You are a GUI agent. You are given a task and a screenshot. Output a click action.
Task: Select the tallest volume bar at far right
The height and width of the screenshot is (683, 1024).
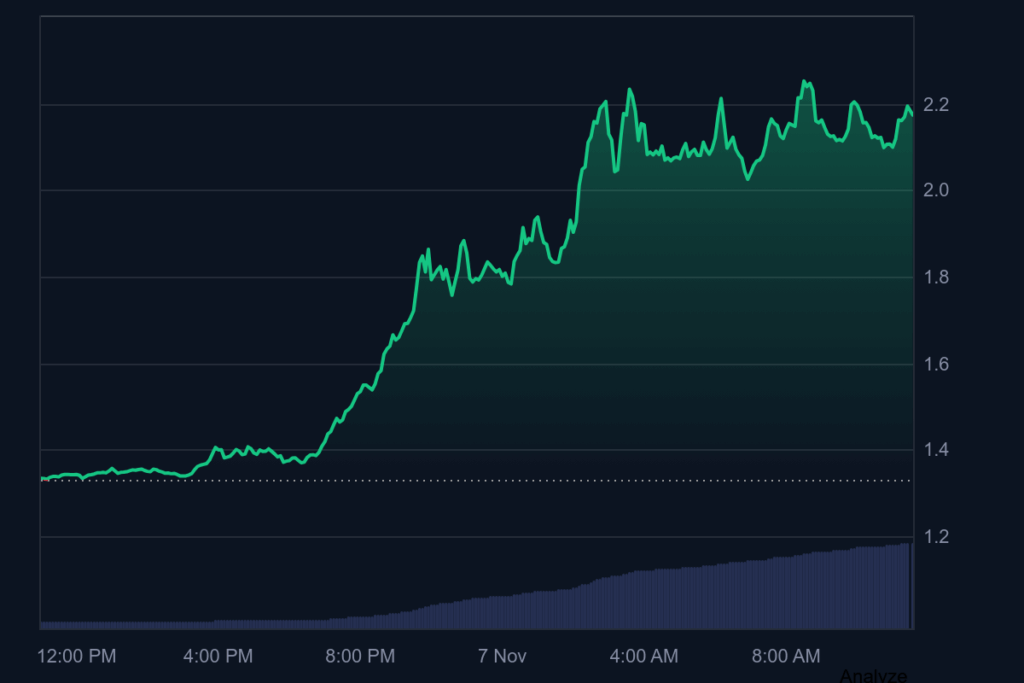[x=907, y=587]
